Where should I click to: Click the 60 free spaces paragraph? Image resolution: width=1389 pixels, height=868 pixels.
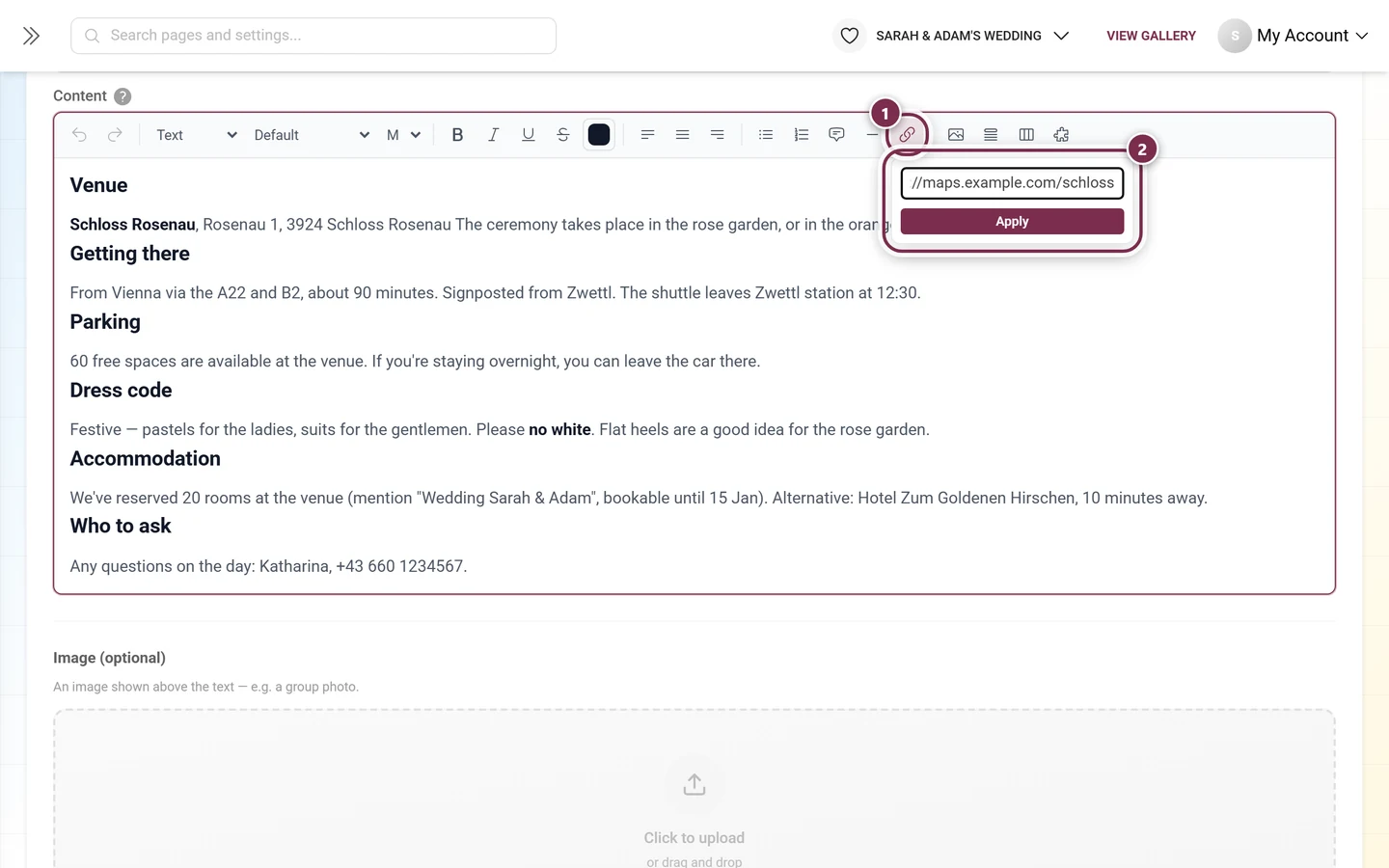415,362
